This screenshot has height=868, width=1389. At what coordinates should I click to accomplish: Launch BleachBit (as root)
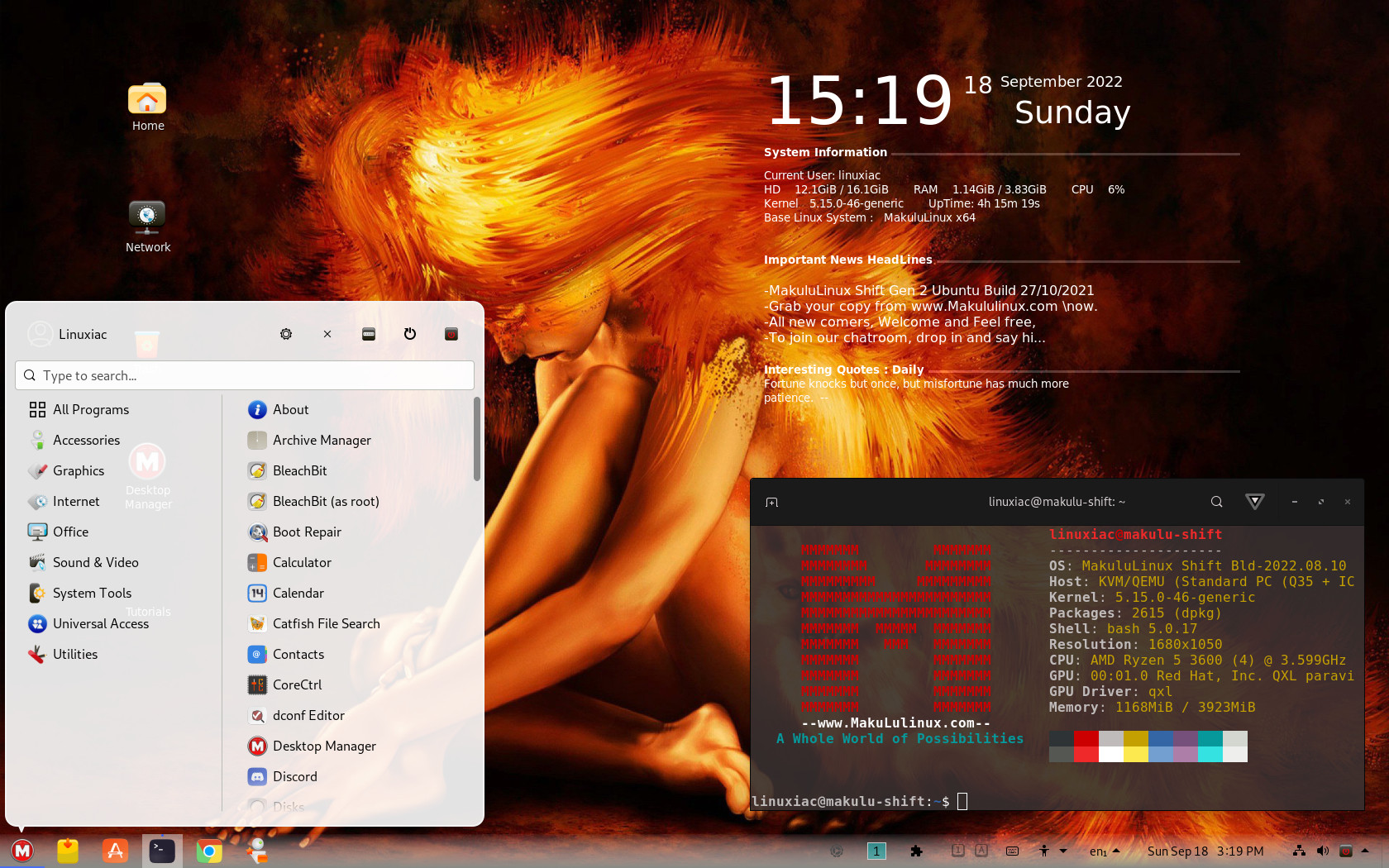(x=356, y=501)
